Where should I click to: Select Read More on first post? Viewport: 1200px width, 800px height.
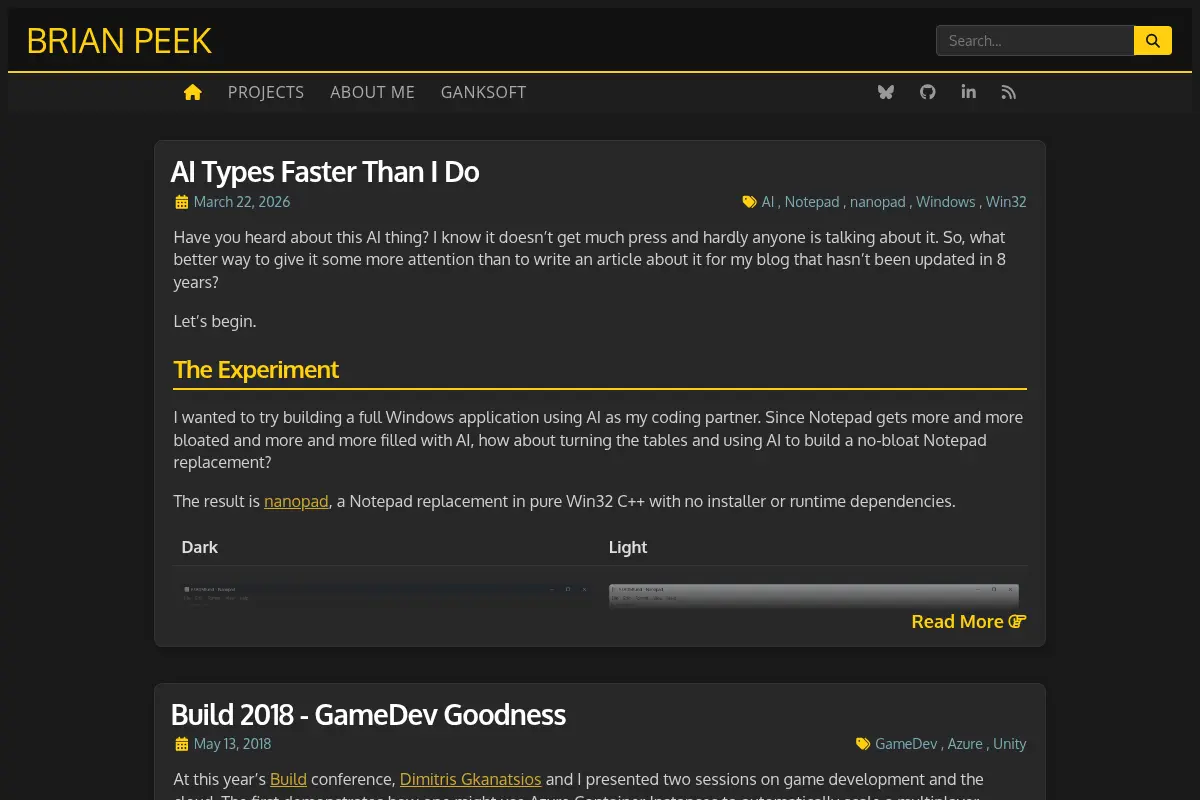point(968,621)
